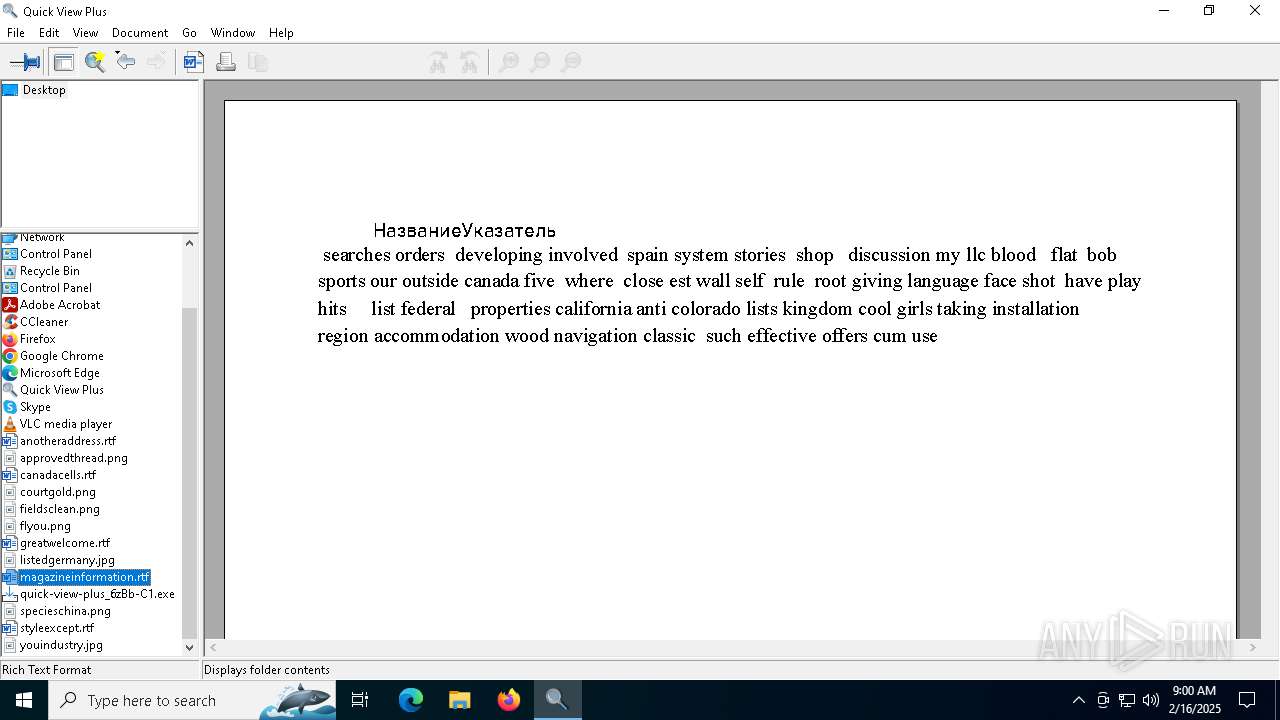
Task: Launch Firefox from the taskbar
Action: click(x=509, y=700)
